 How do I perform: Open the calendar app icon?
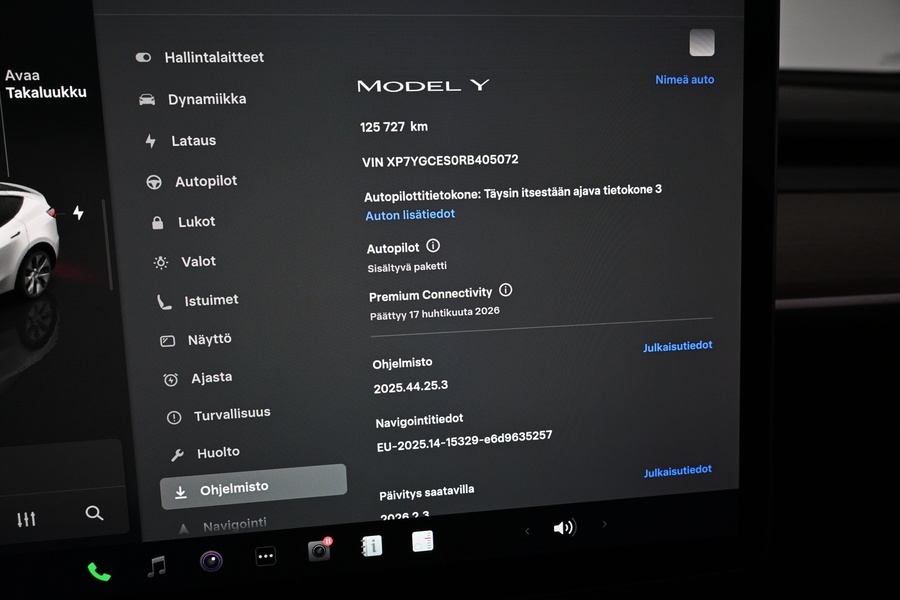pyautogui.click(x=371, y=545)
